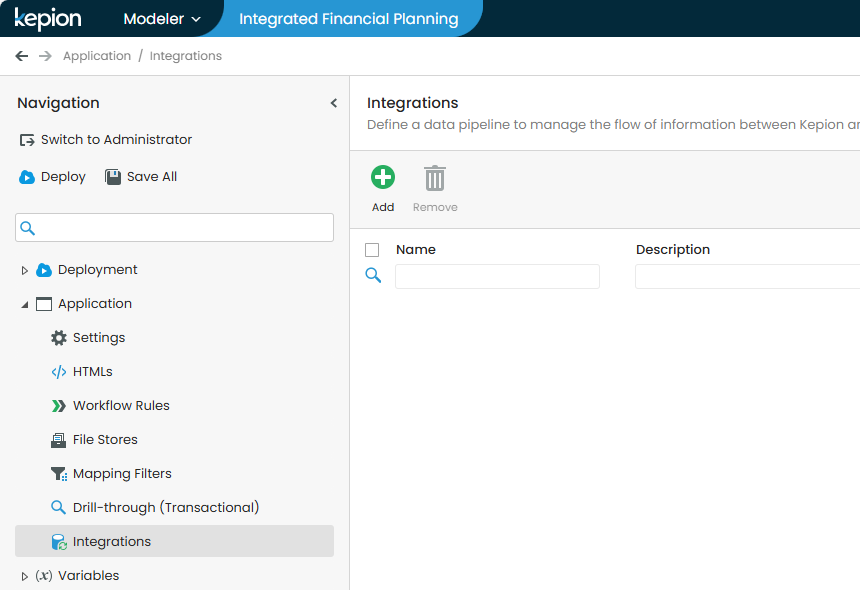This screenshot has height=590, width=860.
Task: Collapse the Application tree node
Action: 25,304
